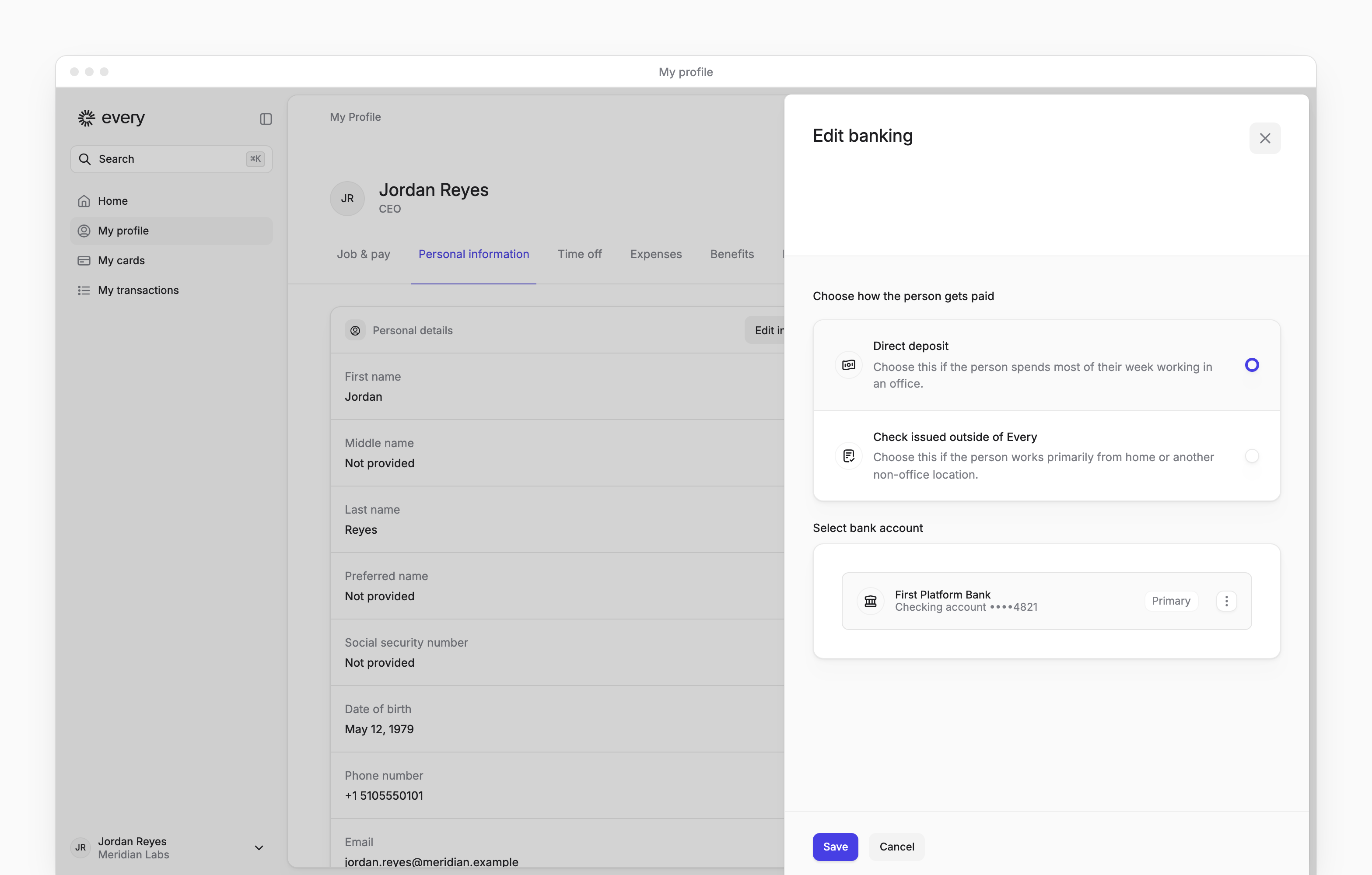Click the Cancel button

(896, 847)
